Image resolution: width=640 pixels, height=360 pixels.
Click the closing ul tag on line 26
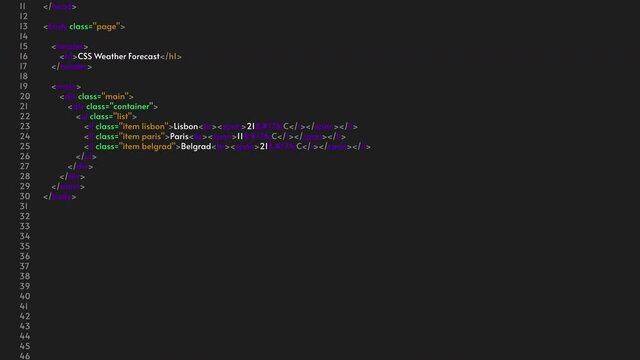[x=86, y=156]
